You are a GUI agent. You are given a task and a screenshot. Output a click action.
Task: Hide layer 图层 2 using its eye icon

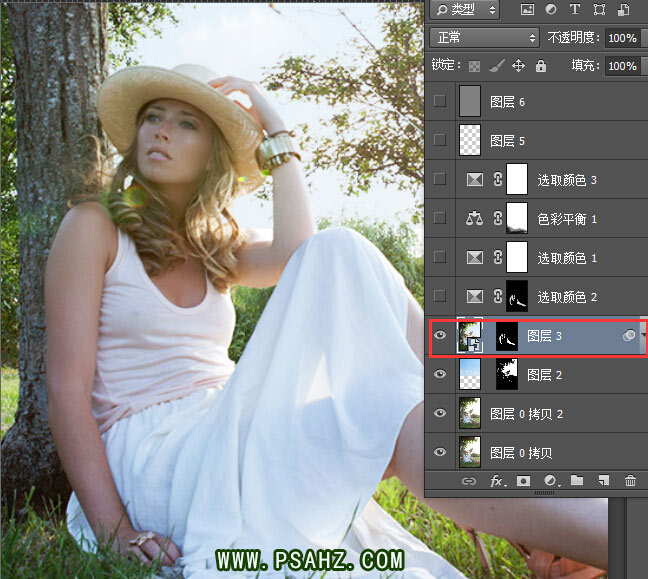440,375
